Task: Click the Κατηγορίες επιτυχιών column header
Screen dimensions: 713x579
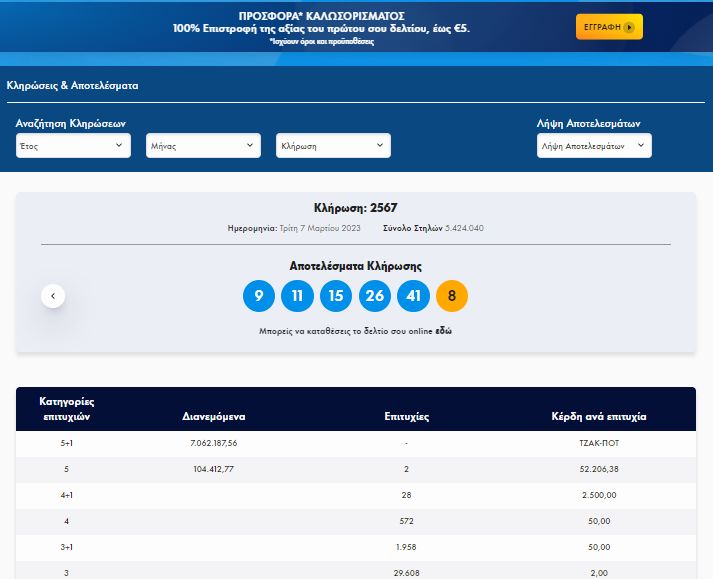Action: pyautogui.click(x=66, y=409)
